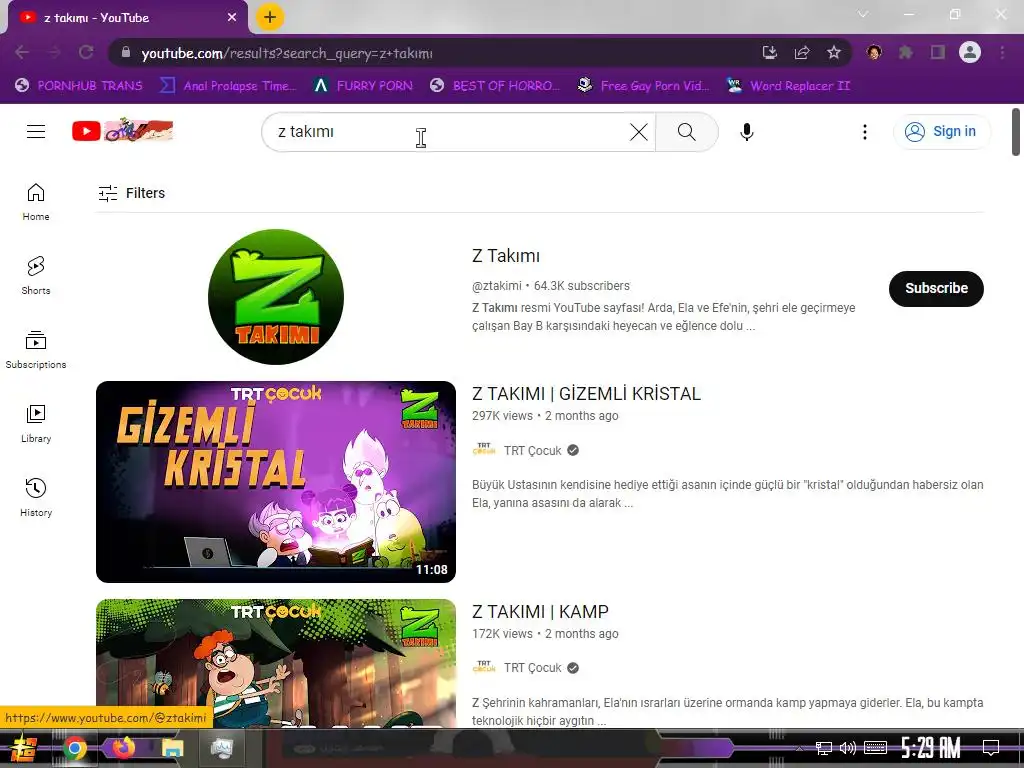The width and height of the screenshot is (1024, 768).
Task: Toggle browser side panel icon
Action: 938,52
